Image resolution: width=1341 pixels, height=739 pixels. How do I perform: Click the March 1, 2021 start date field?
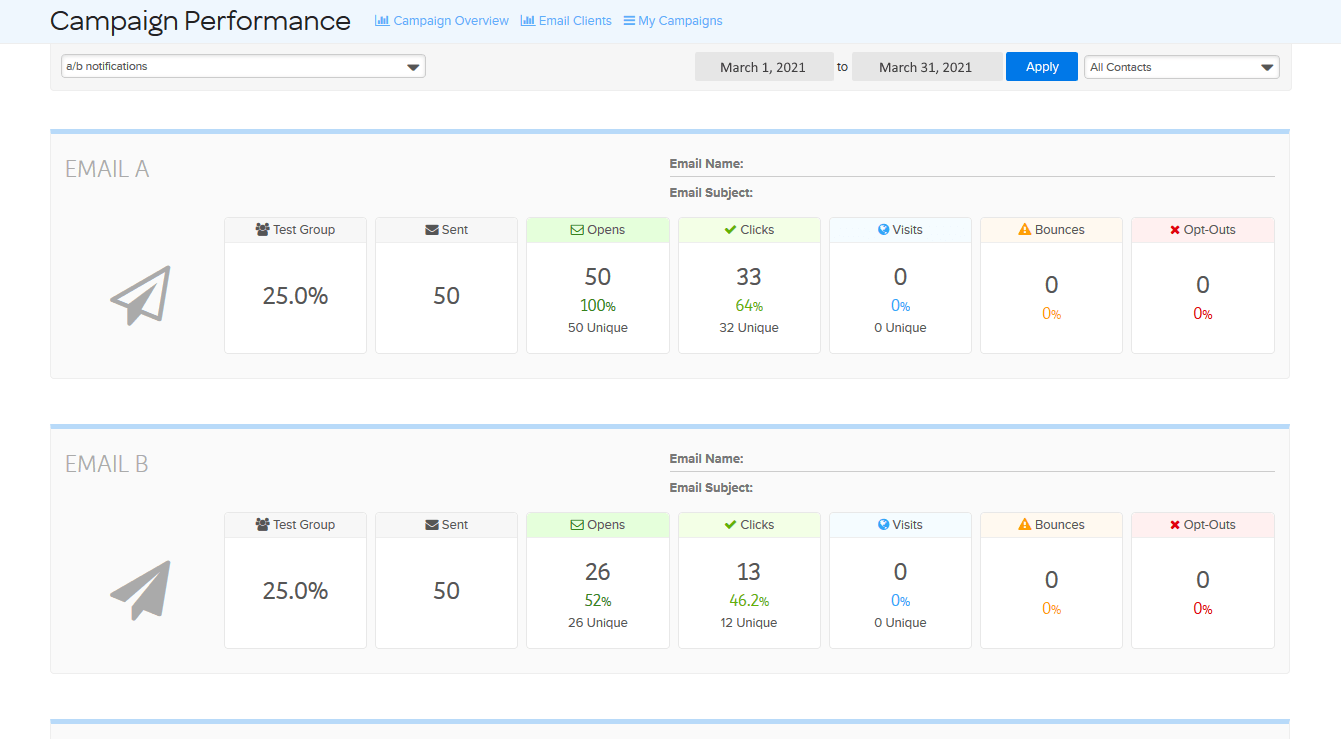(764, 66)
